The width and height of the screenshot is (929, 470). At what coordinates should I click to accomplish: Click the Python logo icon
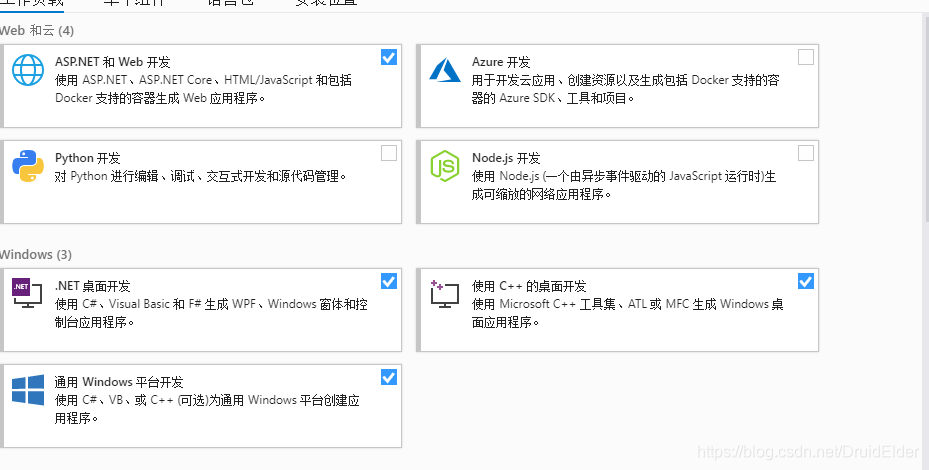(x=28, y=166)
